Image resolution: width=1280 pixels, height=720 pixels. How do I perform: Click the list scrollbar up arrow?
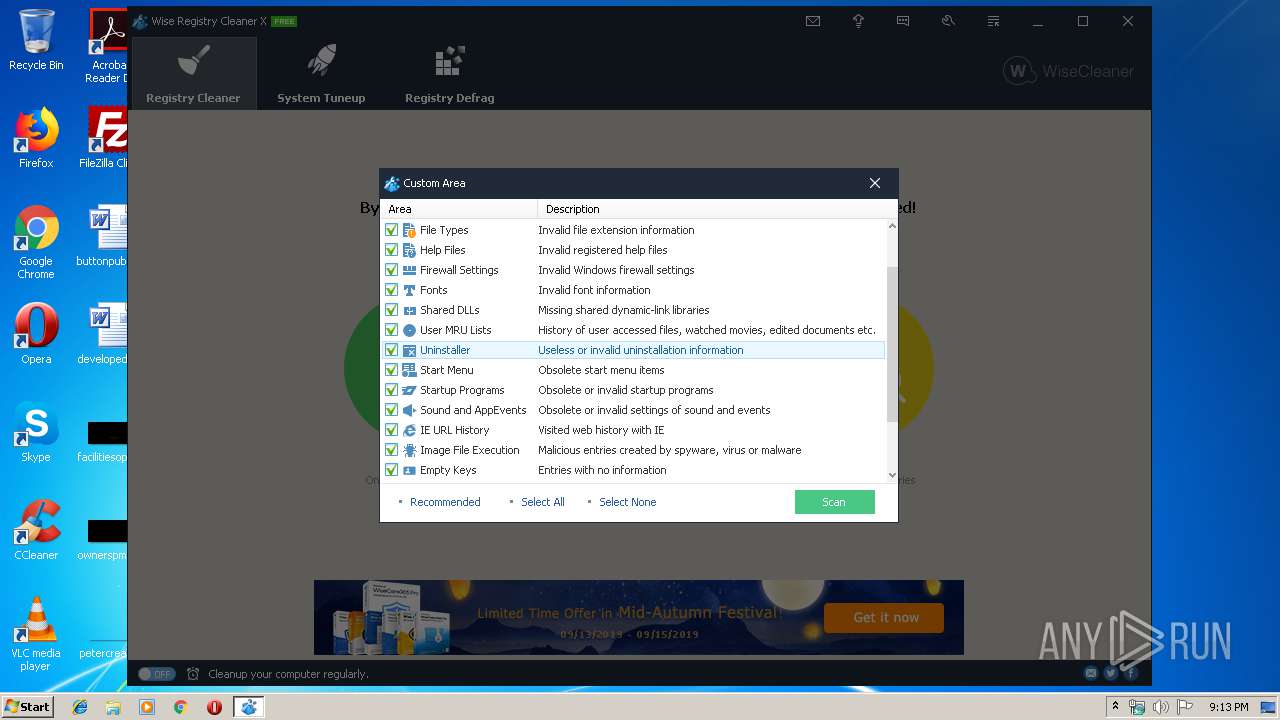pos(892,226)
